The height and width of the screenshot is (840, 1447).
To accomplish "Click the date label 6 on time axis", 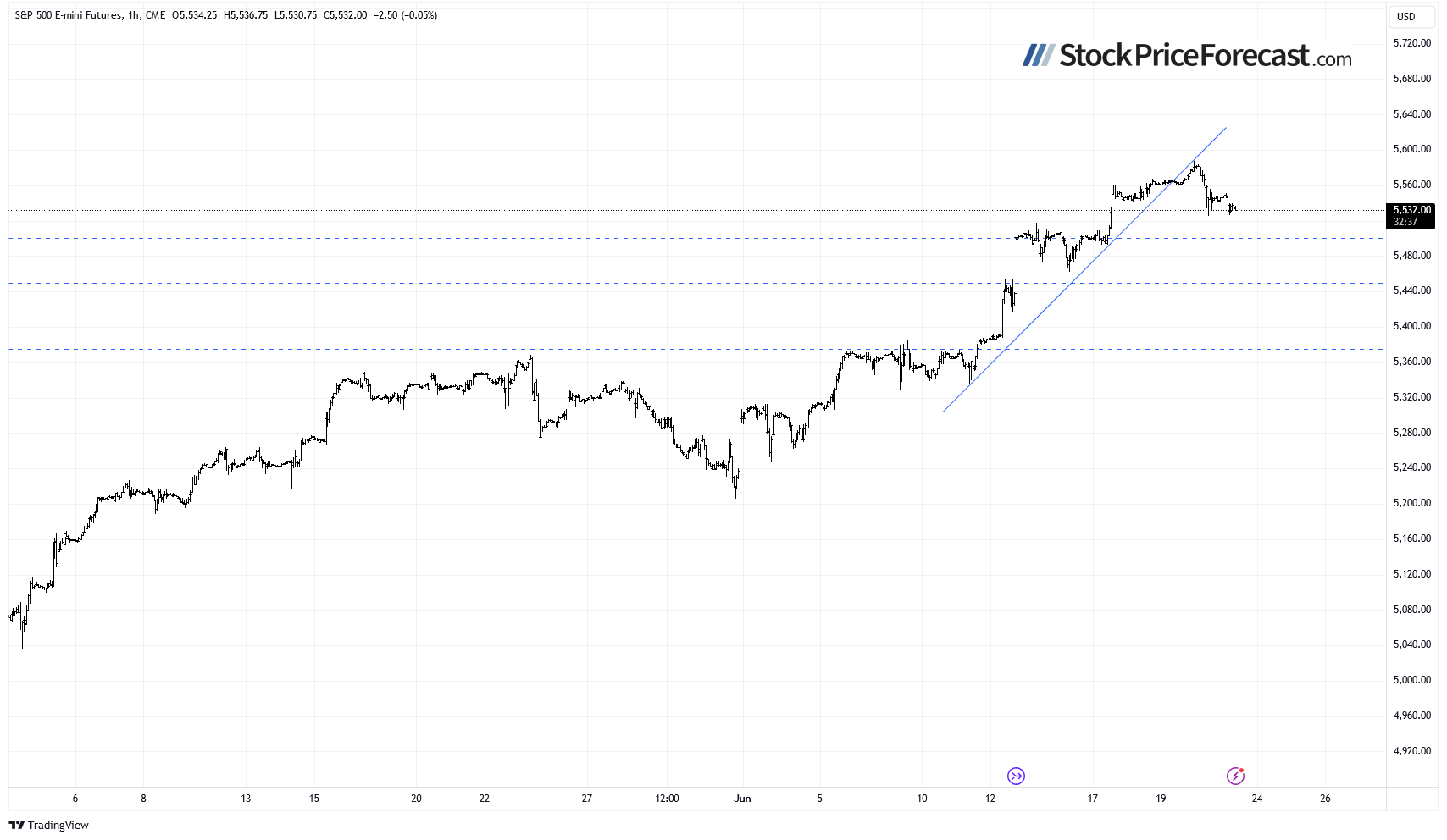I will click(75, 799).
